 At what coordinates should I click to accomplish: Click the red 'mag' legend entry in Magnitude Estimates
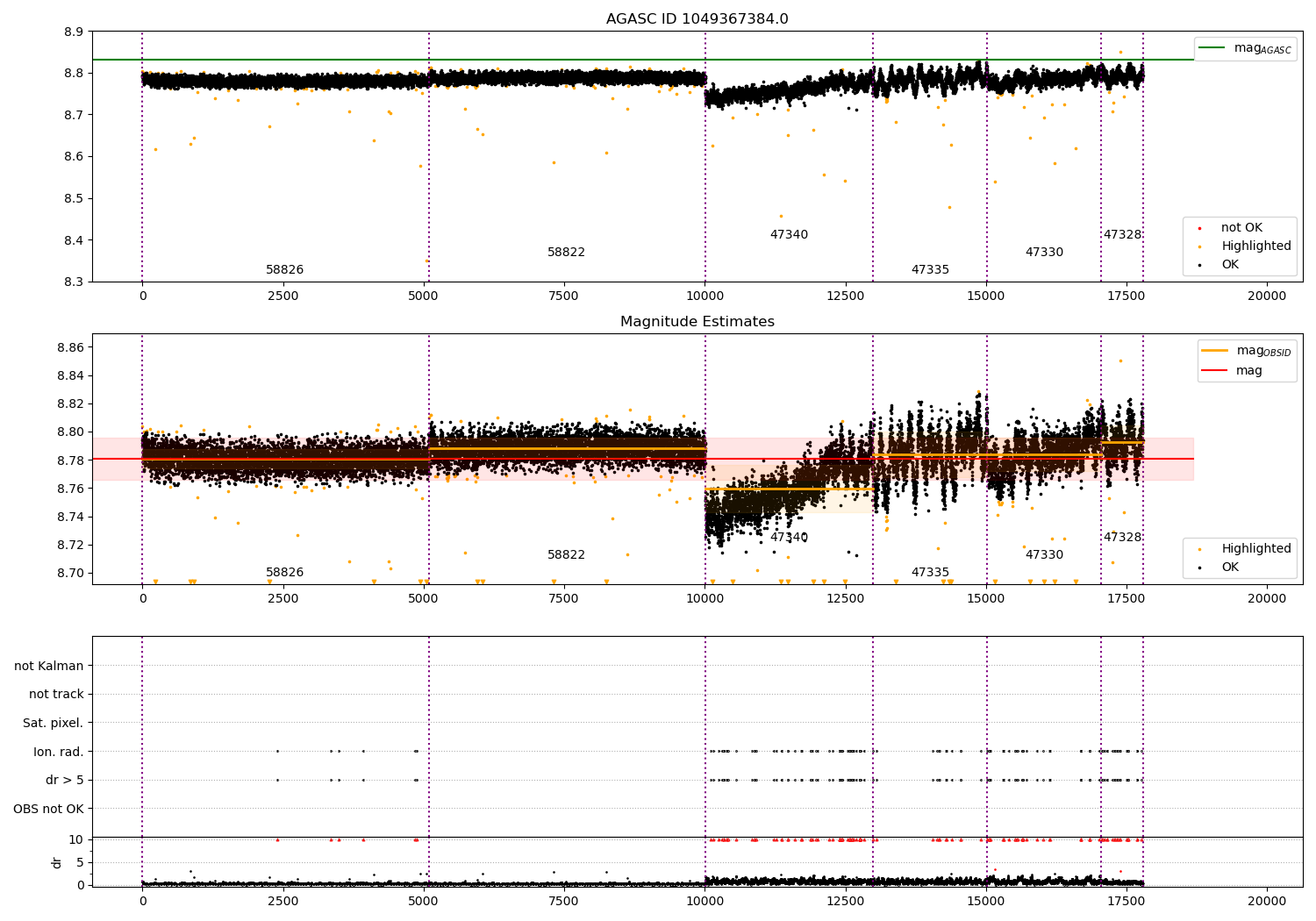[x=1232, y=371]
